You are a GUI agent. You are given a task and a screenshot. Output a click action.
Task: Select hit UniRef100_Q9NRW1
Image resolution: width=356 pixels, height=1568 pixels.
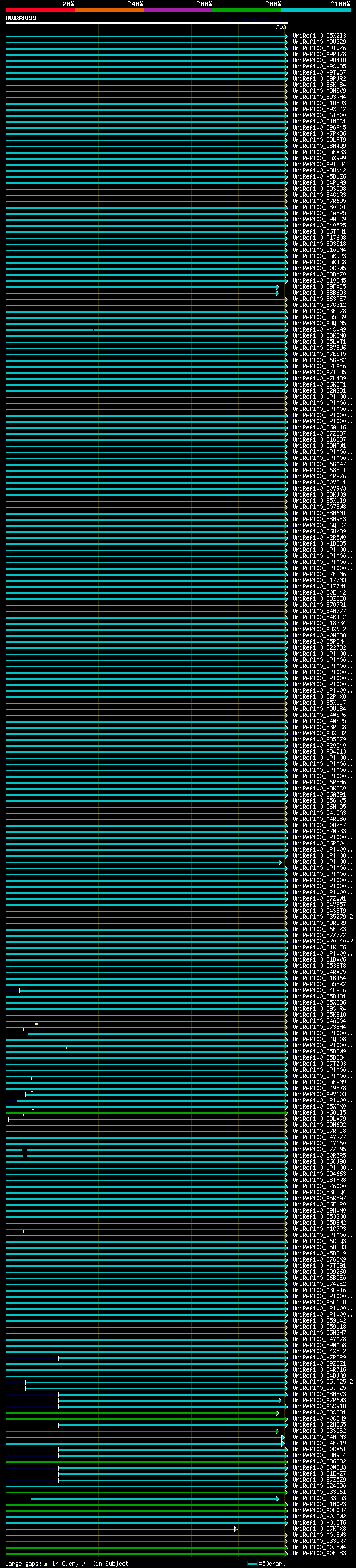tap(319, 446)
